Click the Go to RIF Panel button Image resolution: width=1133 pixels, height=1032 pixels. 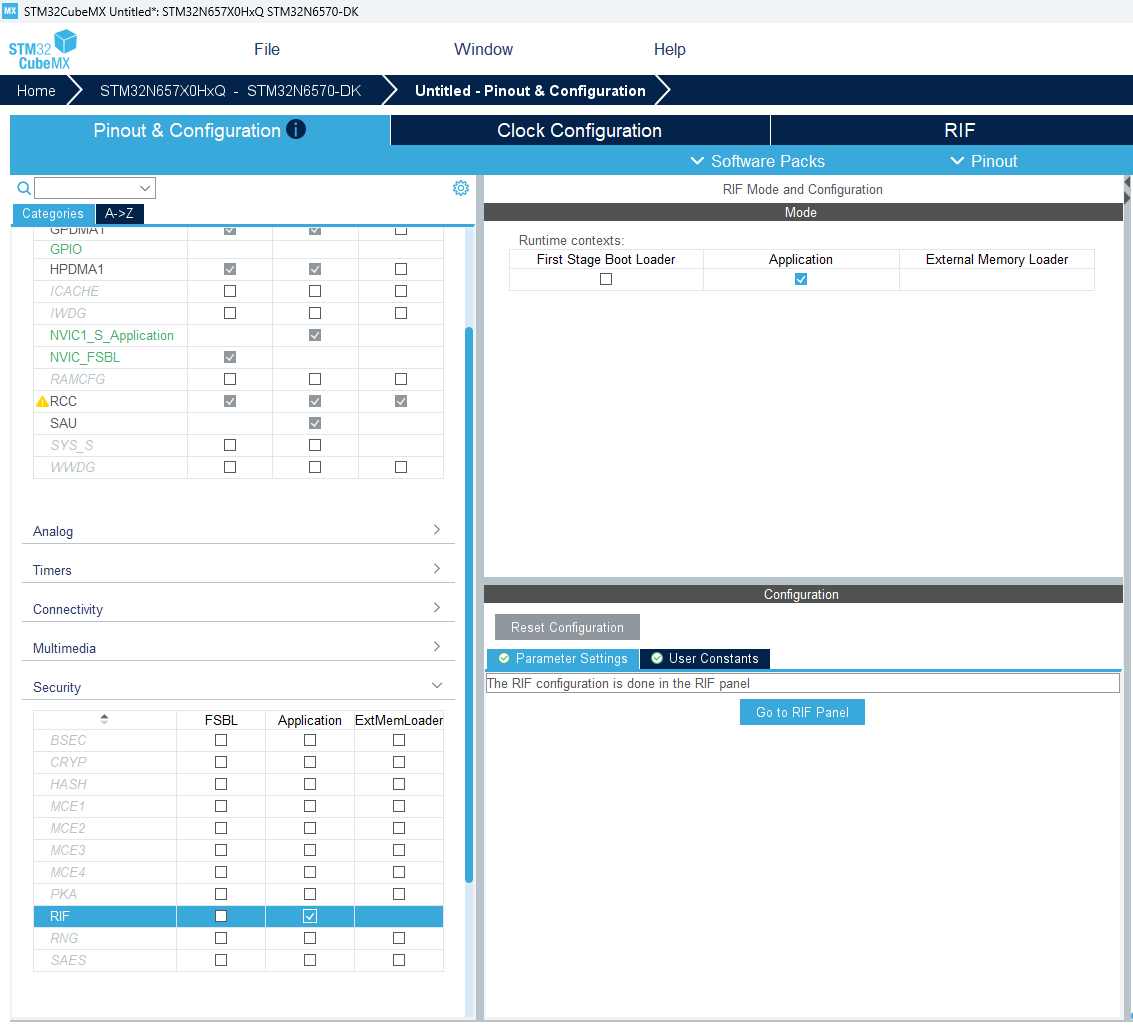coord(802,713)
